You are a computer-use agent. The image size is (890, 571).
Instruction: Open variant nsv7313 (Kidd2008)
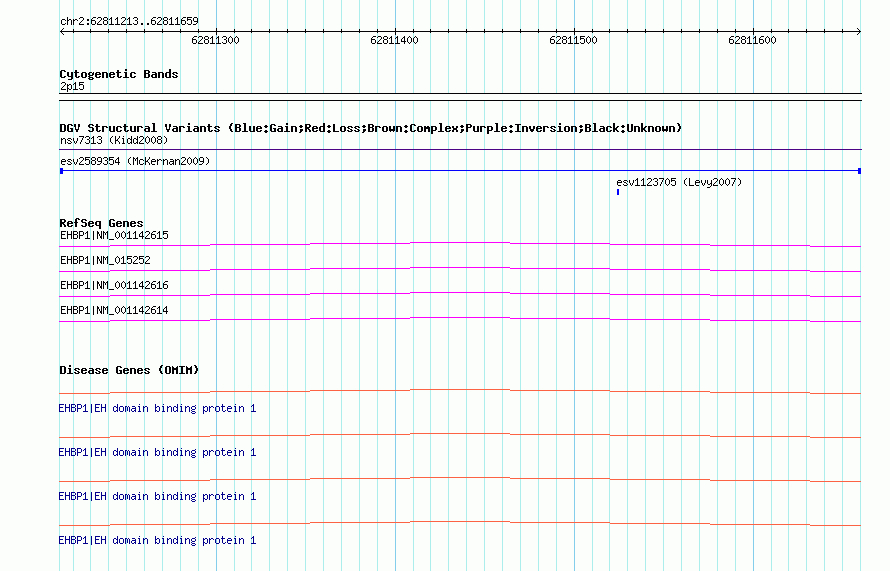pyautogui.click(x=114, y=140)
